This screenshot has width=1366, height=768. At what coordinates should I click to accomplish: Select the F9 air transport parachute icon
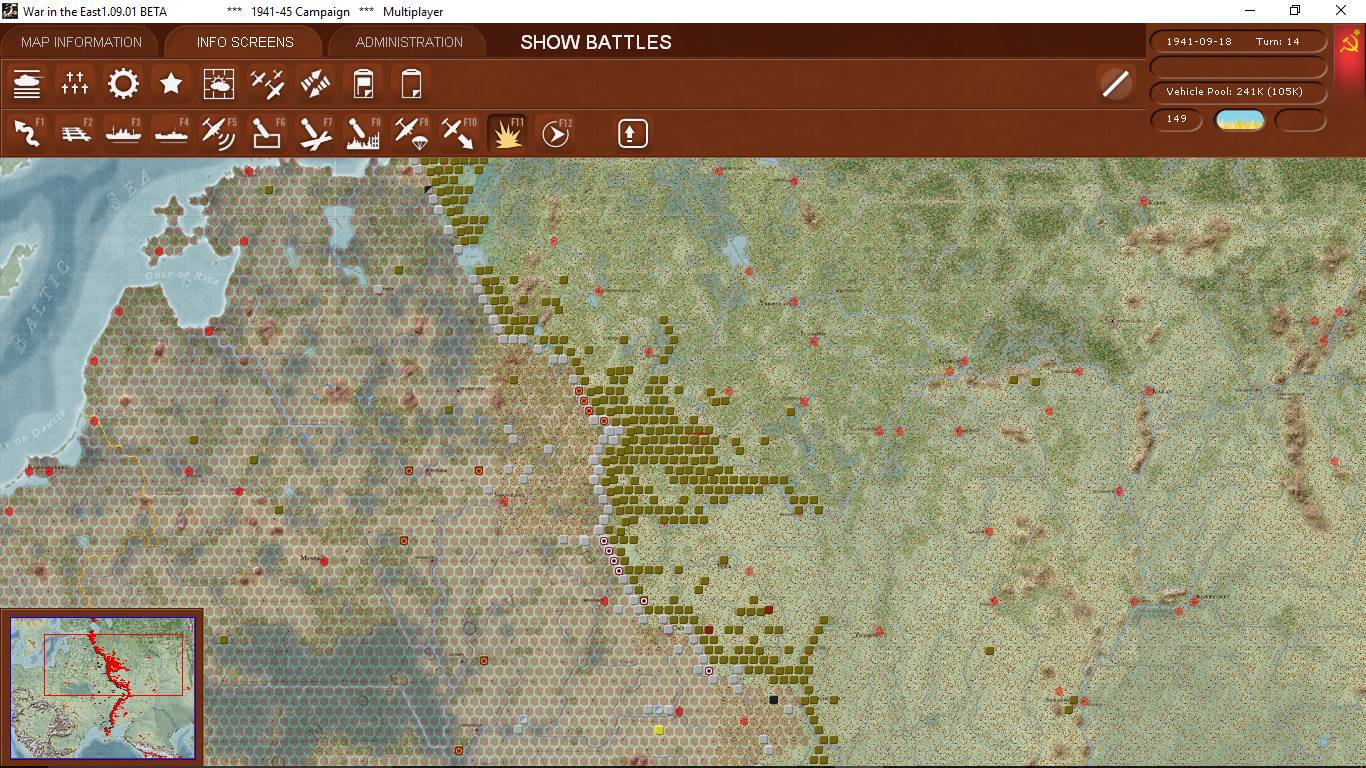(x=411, y=132)
